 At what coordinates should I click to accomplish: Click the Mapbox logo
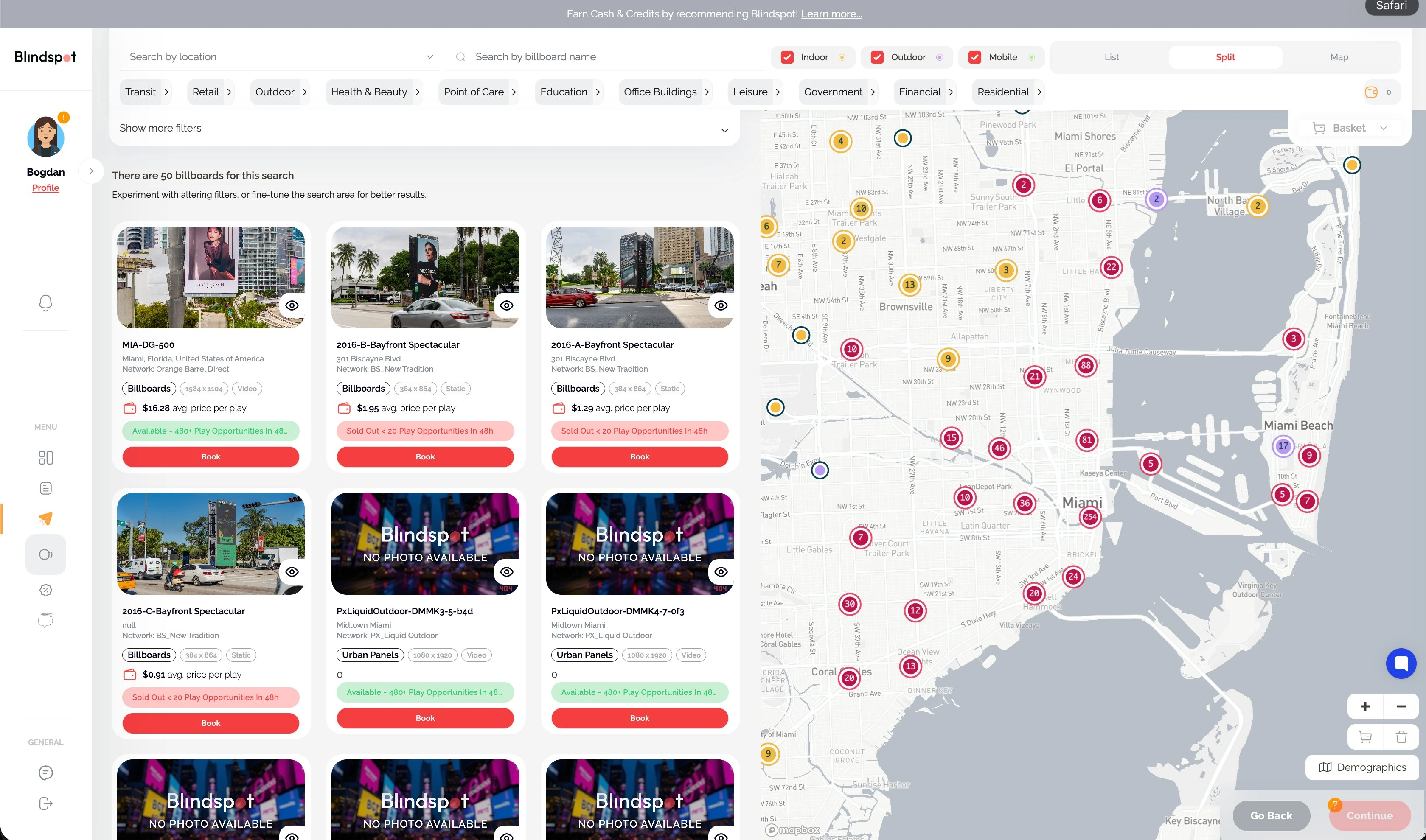(x=792, y=830)
